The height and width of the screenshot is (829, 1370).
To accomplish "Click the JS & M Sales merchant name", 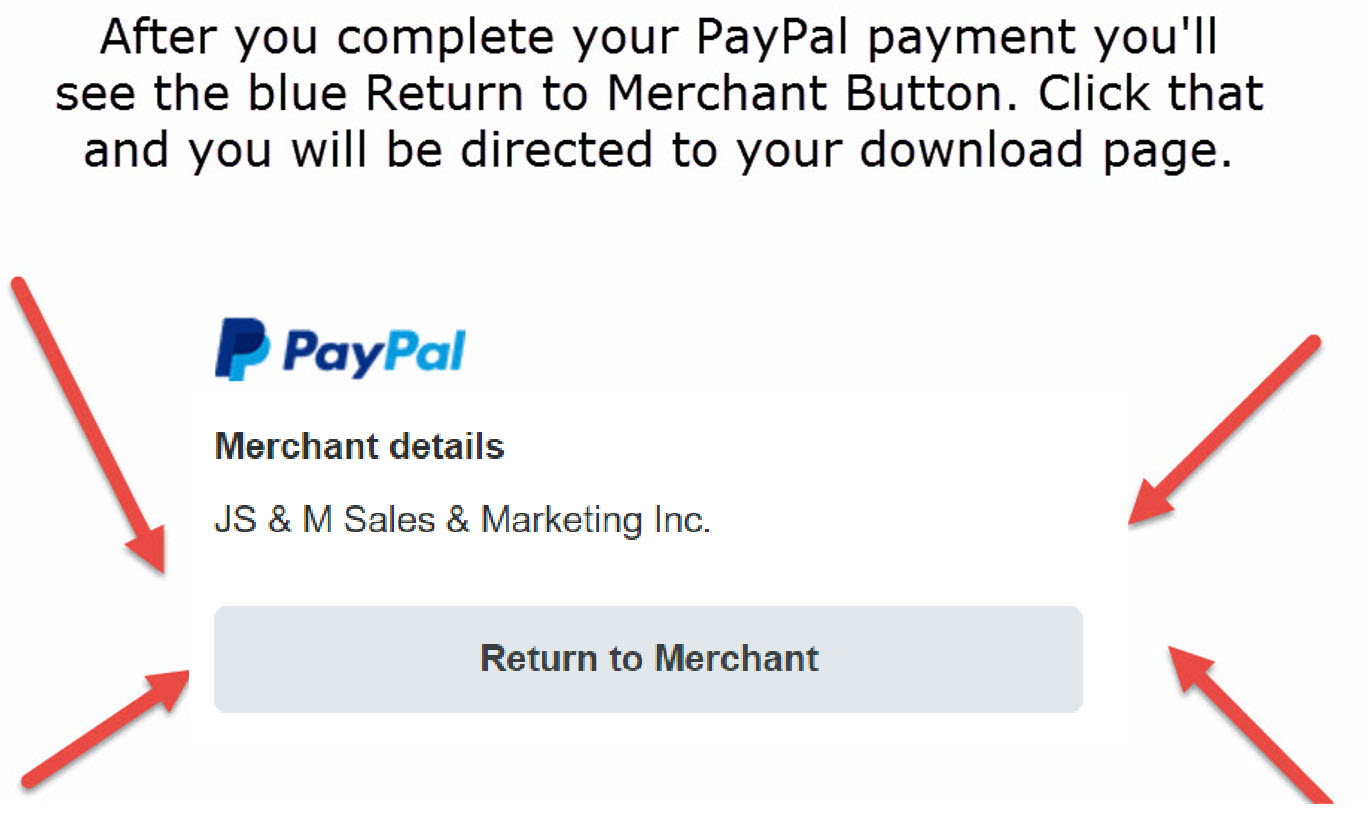I will click(463, 520).
